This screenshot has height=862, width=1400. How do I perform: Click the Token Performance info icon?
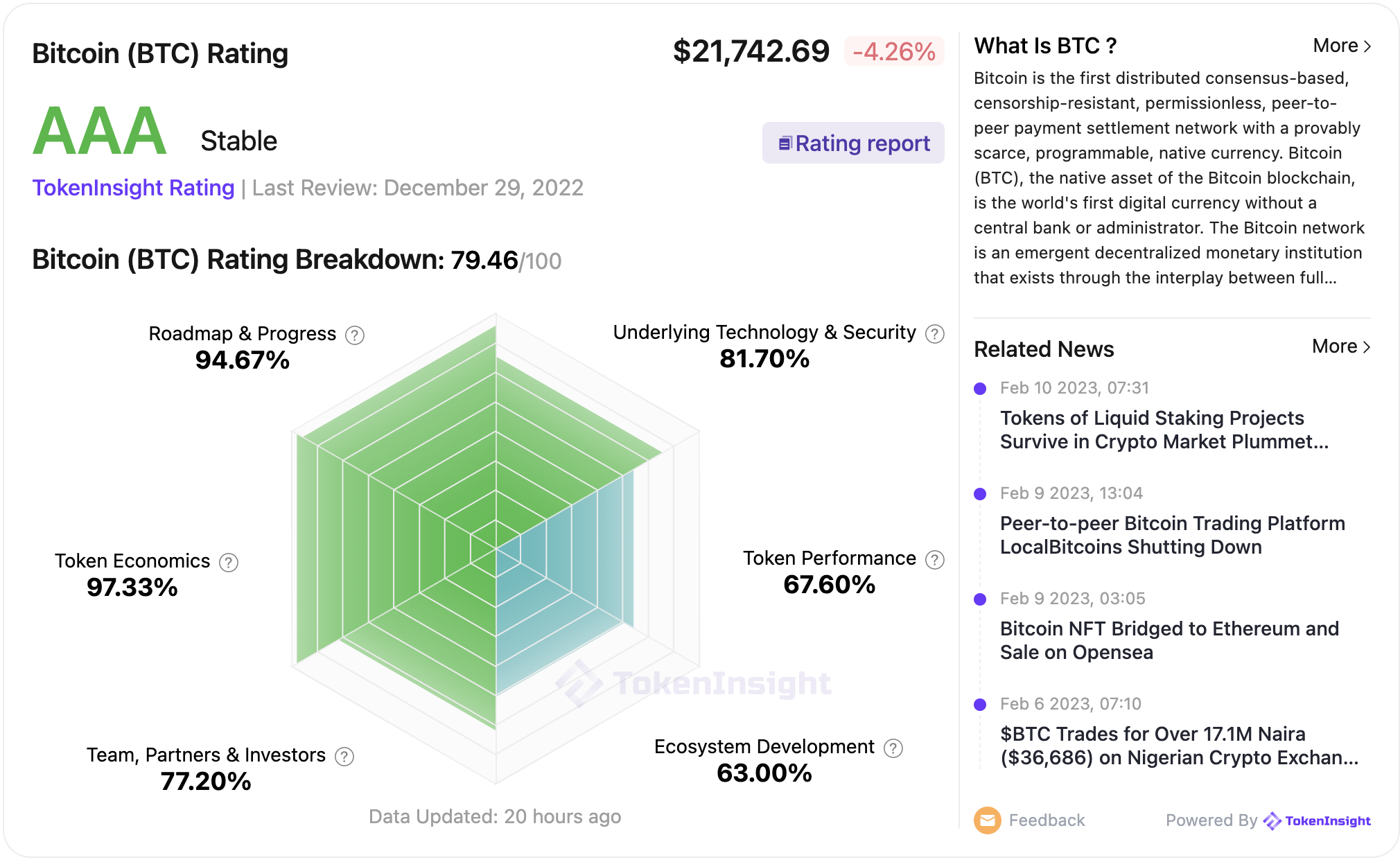pyautogui.click(x=935, y=560)
